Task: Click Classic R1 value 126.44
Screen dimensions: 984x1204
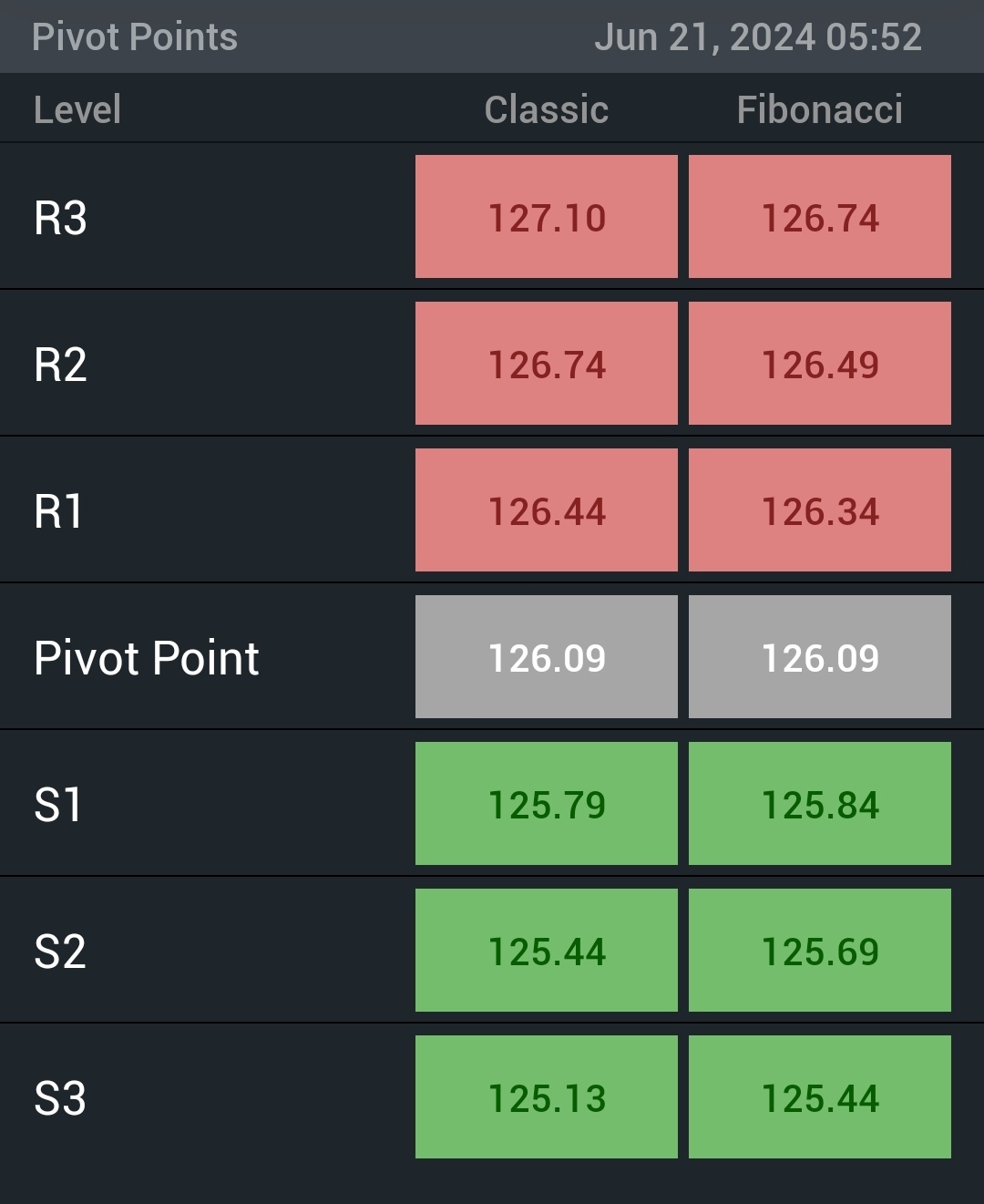Action: [x=547, y=510]
